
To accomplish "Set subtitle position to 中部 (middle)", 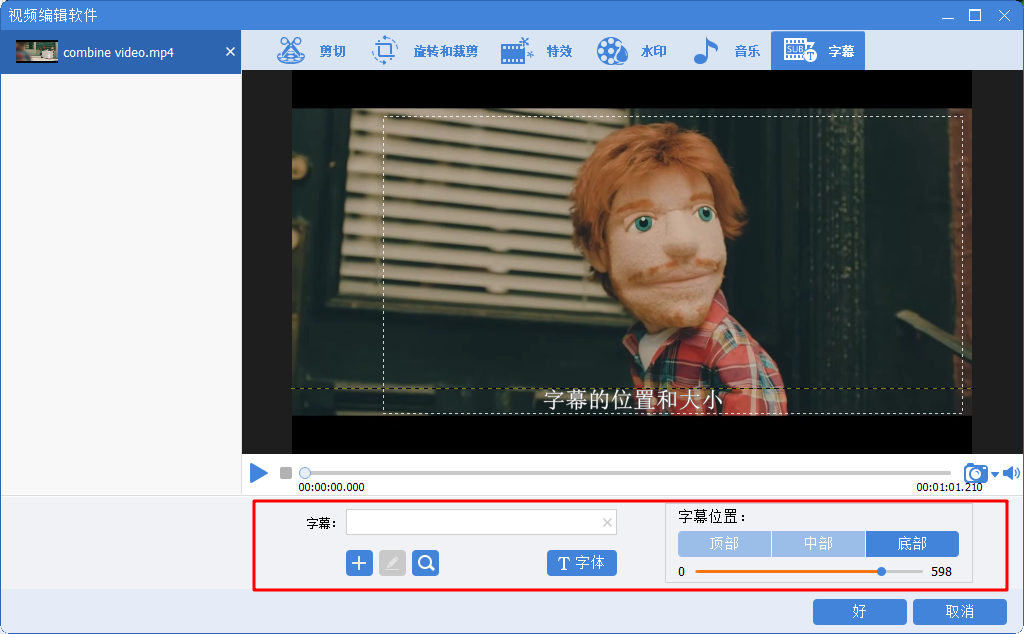I will coord(818,544).
